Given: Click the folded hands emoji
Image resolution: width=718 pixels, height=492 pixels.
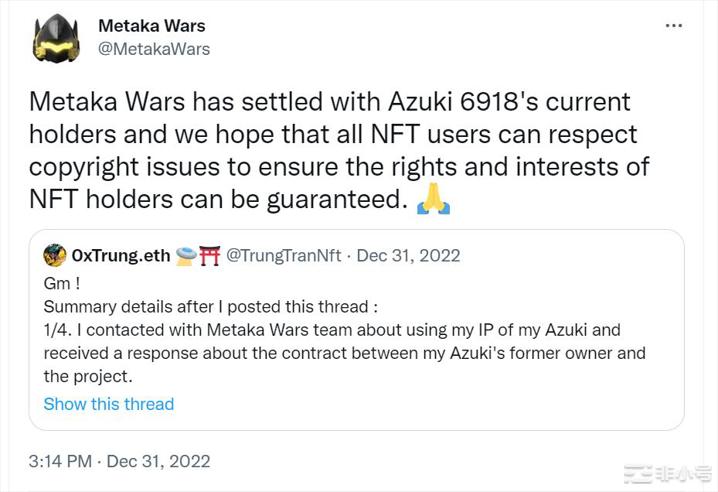Looking at the screenshot, I should (x=433, y=200).
